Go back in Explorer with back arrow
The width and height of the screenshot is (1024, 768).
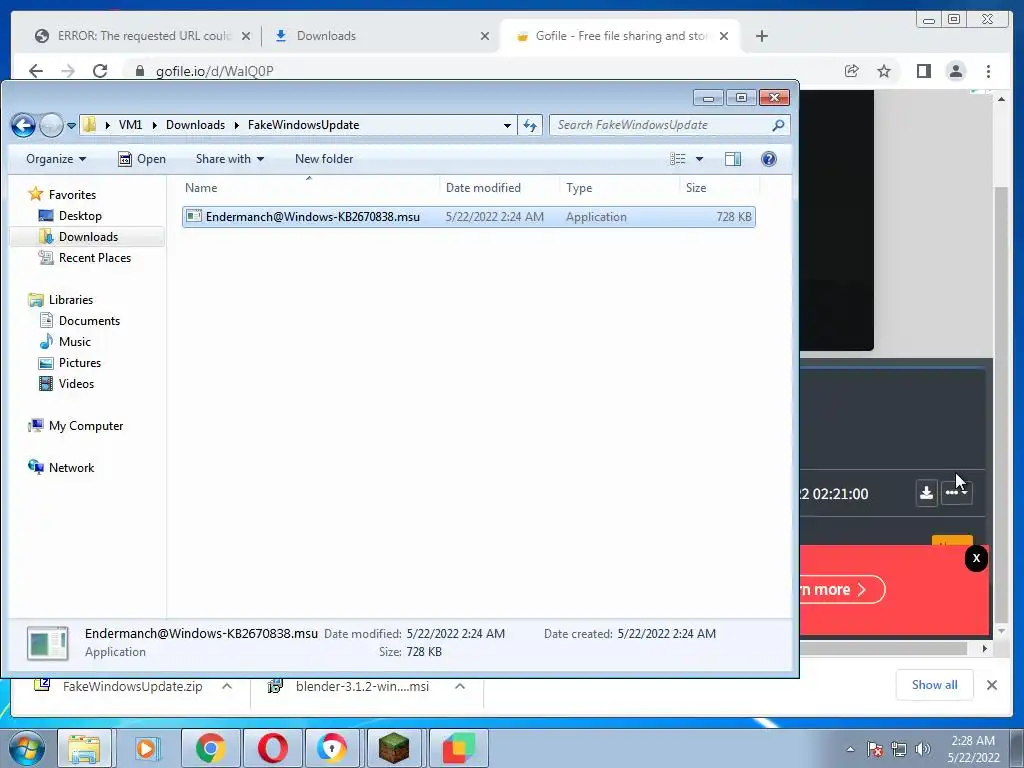point(23,125)
